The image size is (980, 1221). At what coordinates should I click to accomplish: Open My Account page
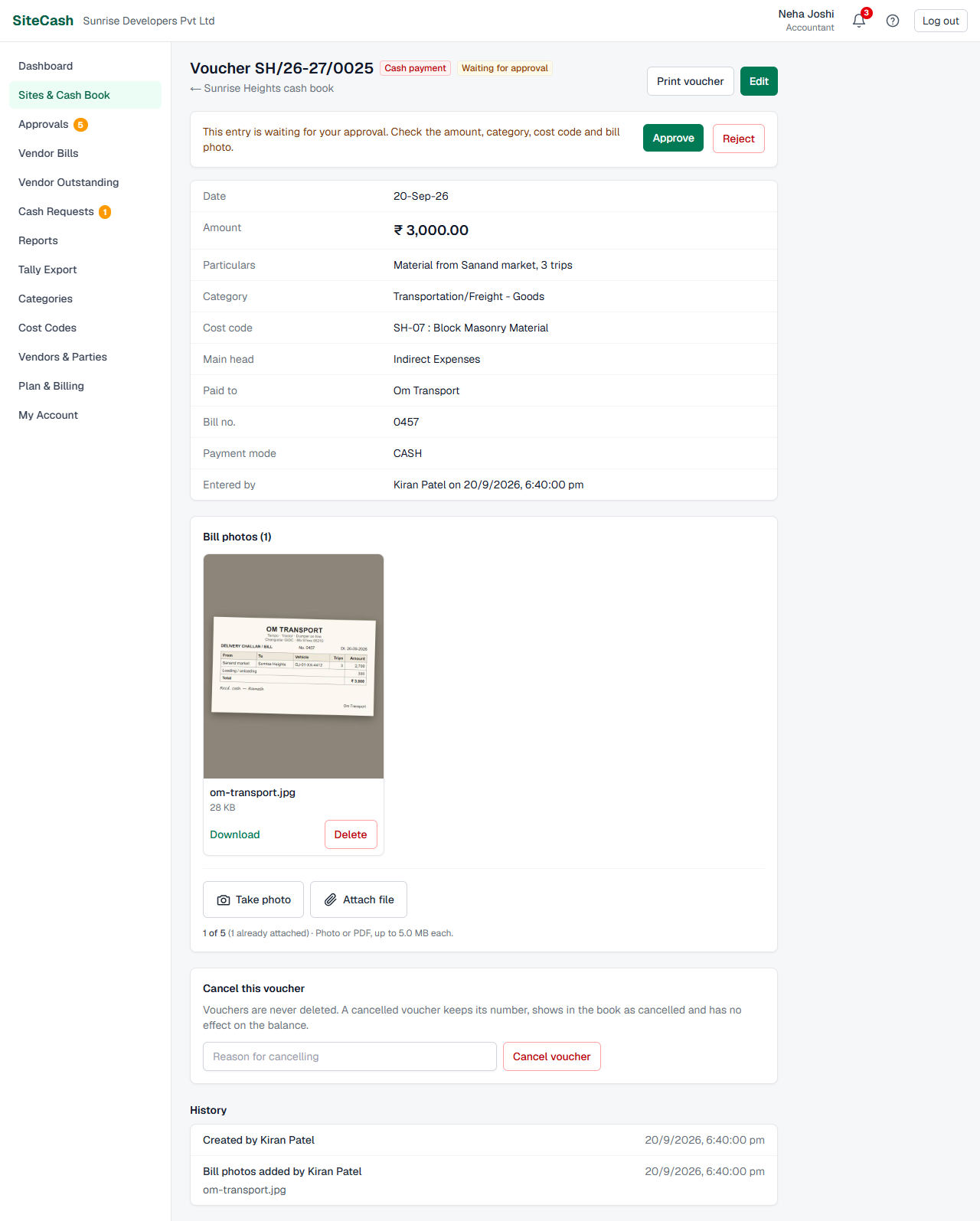click(x=85, y=415)
